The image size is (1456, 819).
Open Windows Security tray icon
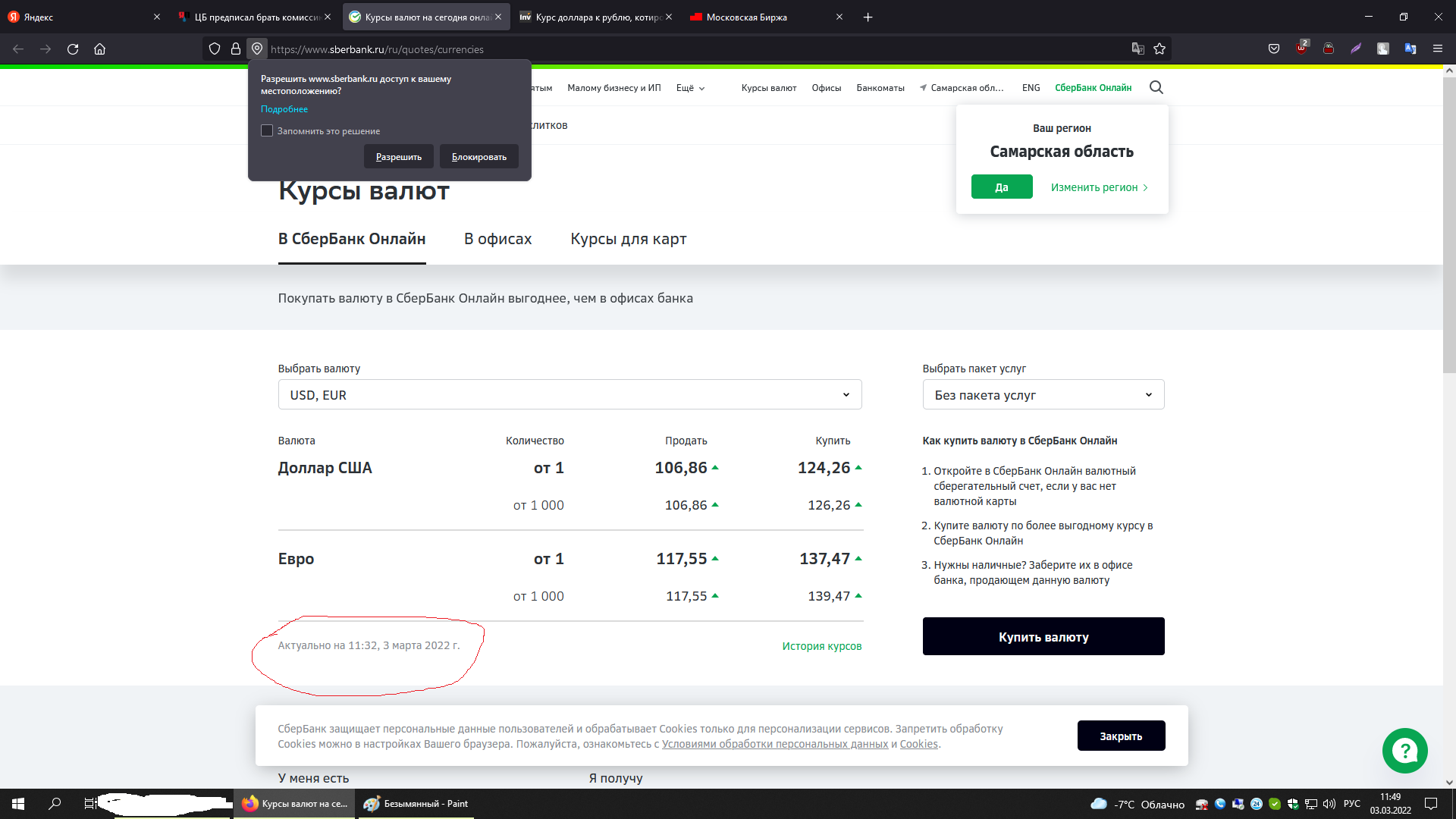[1293, 804]
